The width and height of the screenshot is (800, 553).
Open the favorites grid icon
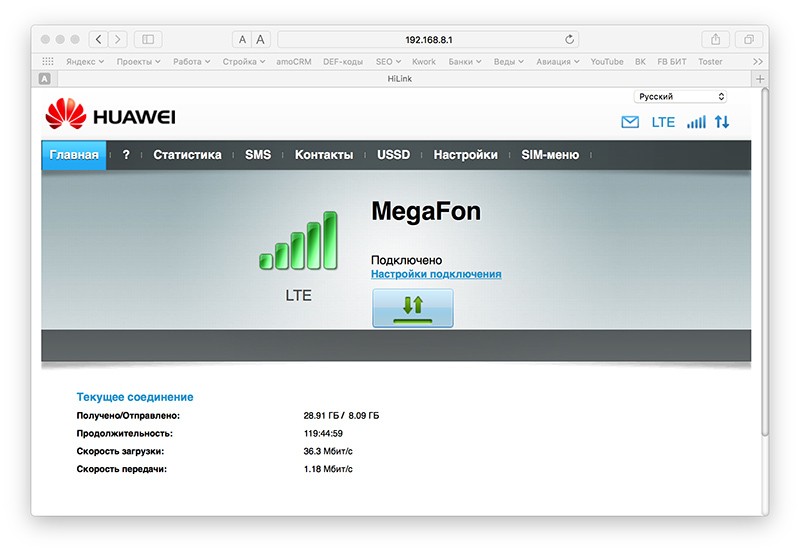tap(48, 61)
